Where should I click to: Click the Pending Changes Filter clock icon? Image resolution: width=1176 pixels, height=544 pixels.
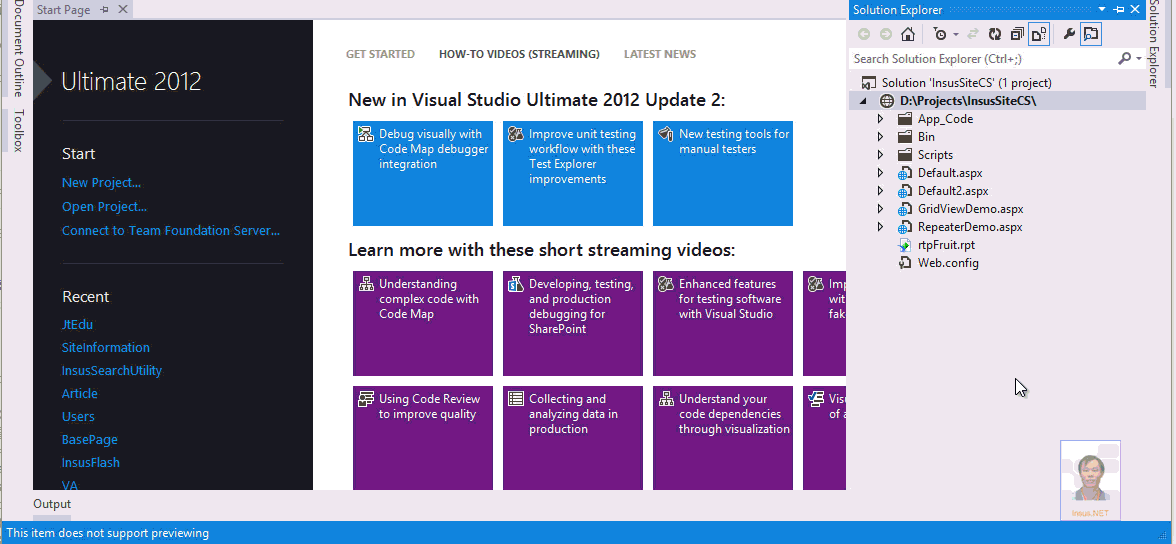pos(940,34)
